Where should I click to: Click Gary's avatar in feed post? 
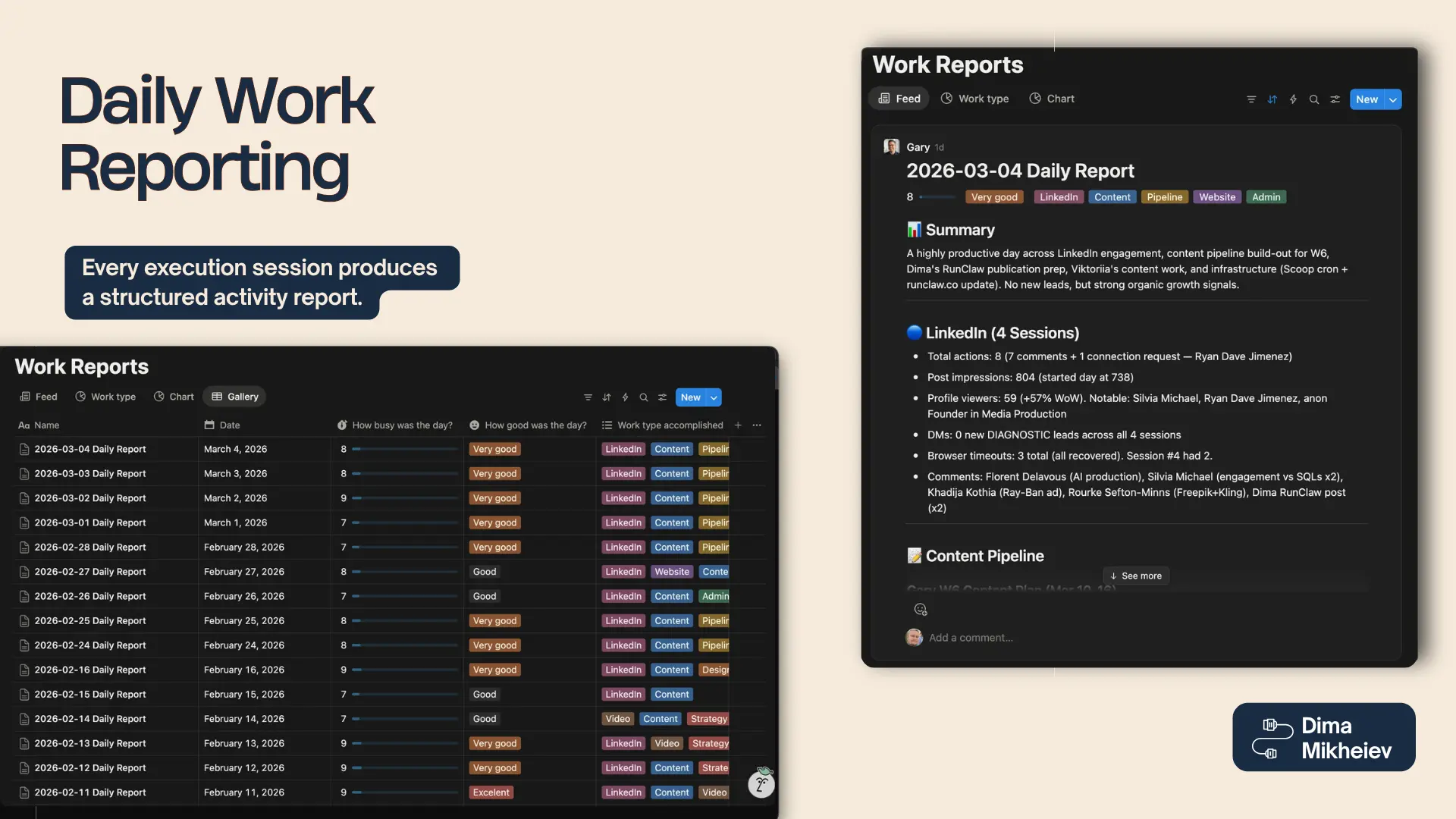point(892,146)
